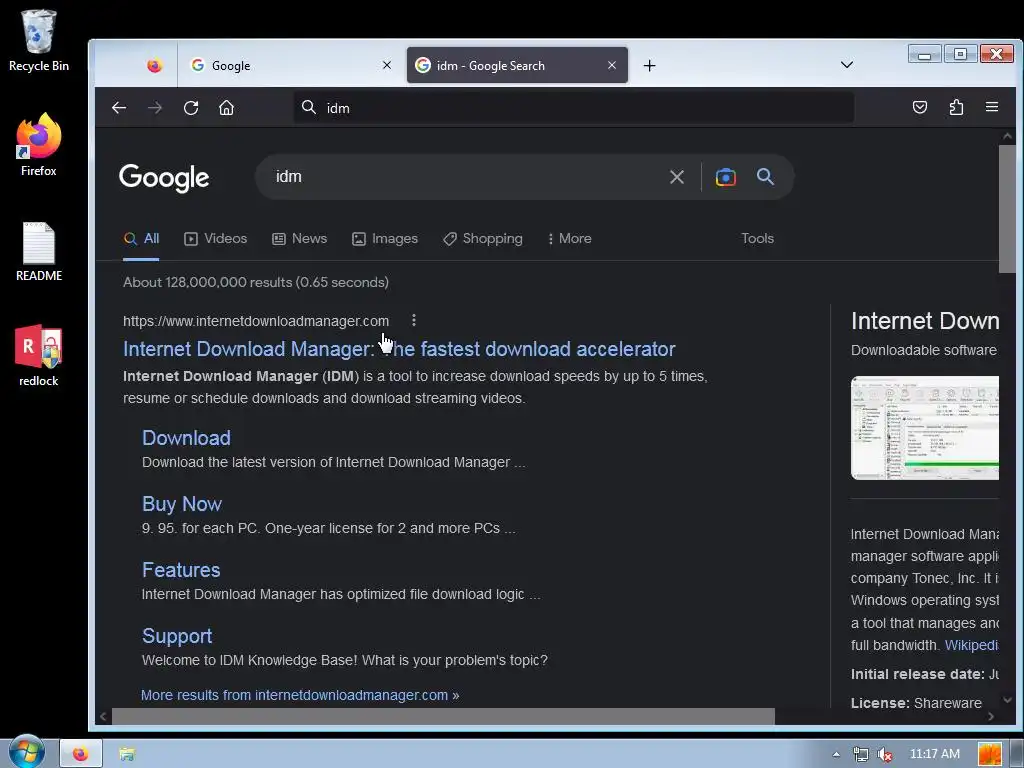Go back to the previous page
The height and width of the screenshot is (768, 1024).
coord(119,108)
